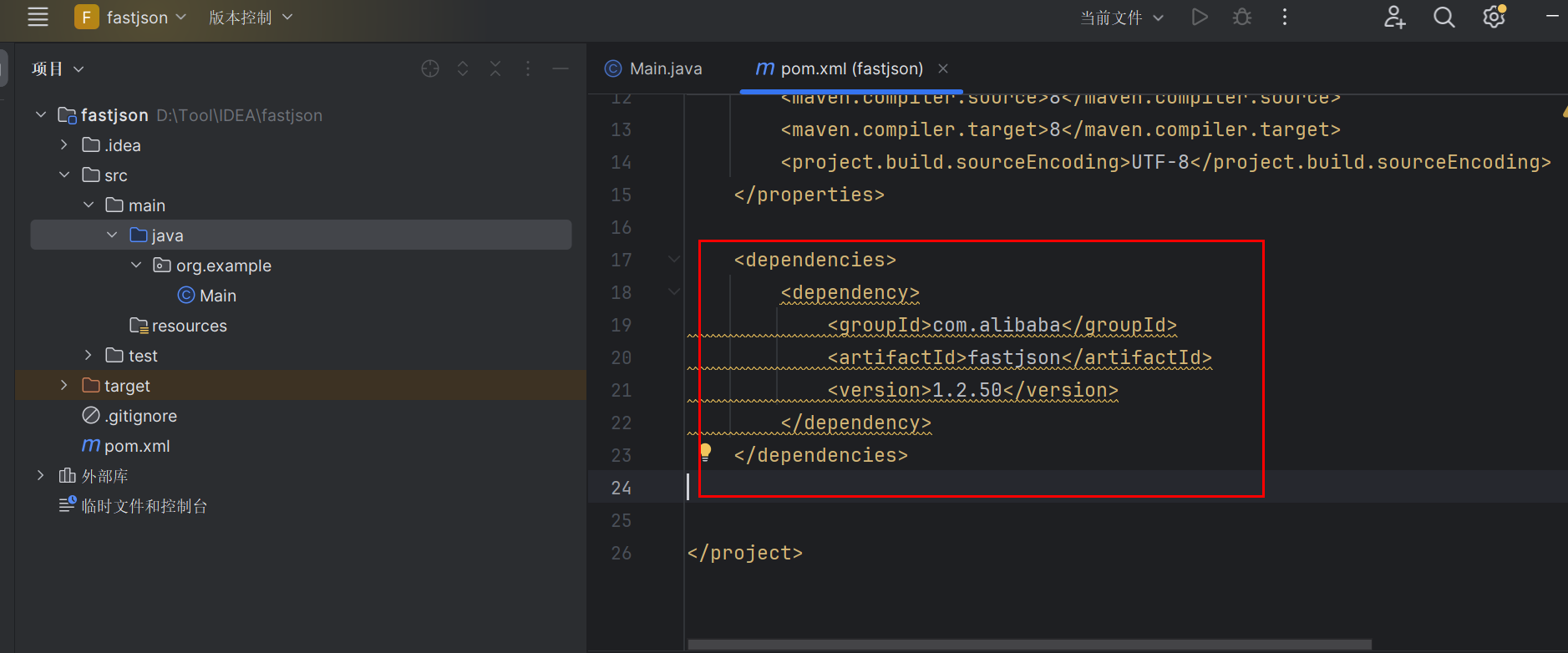Switch to the Main.java editor tab

pyautogui.click(x=654, y=68)
